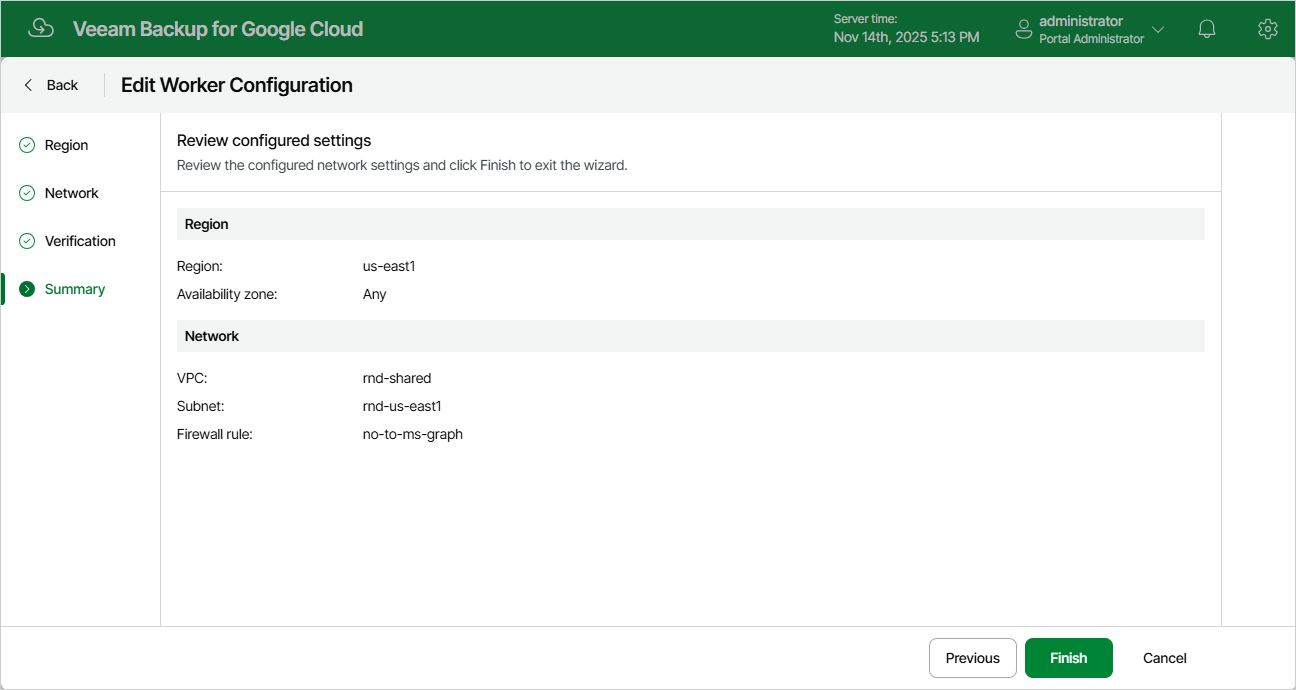Click the 'Review configured settings' heading

coord(274,141)
